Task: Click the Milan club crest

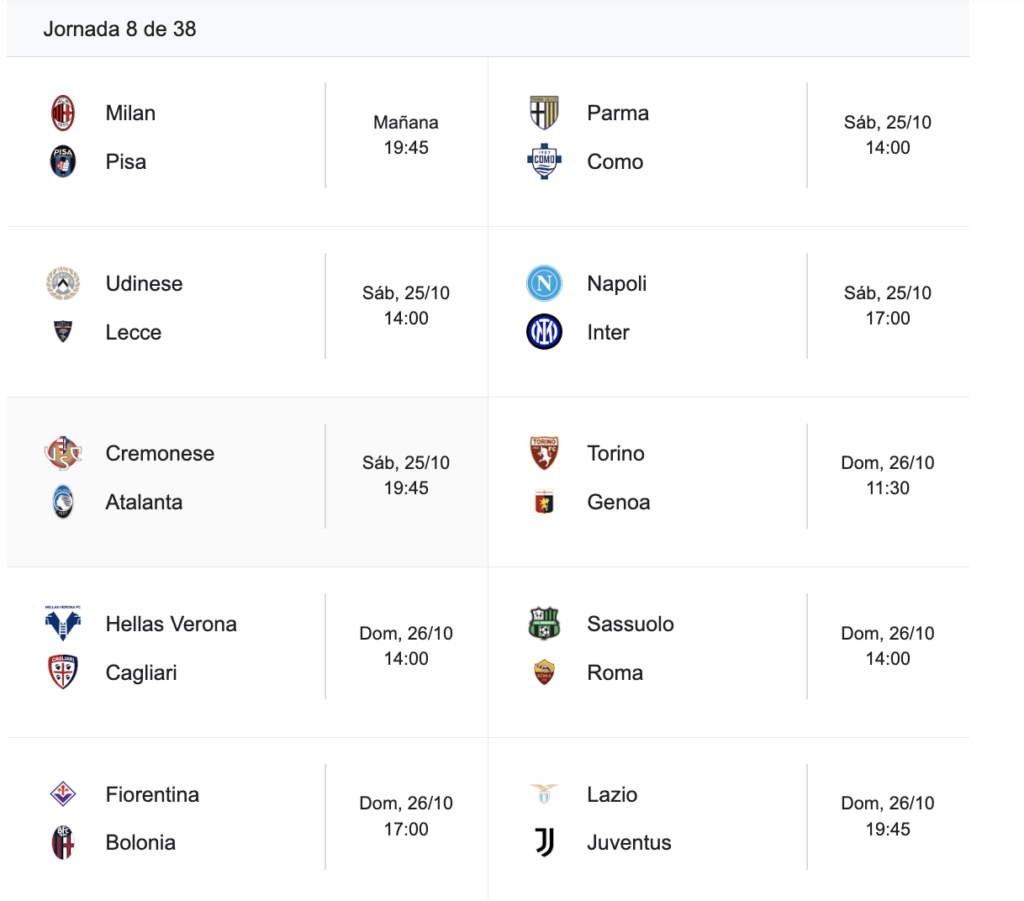Action: click(x=63, y=113)
